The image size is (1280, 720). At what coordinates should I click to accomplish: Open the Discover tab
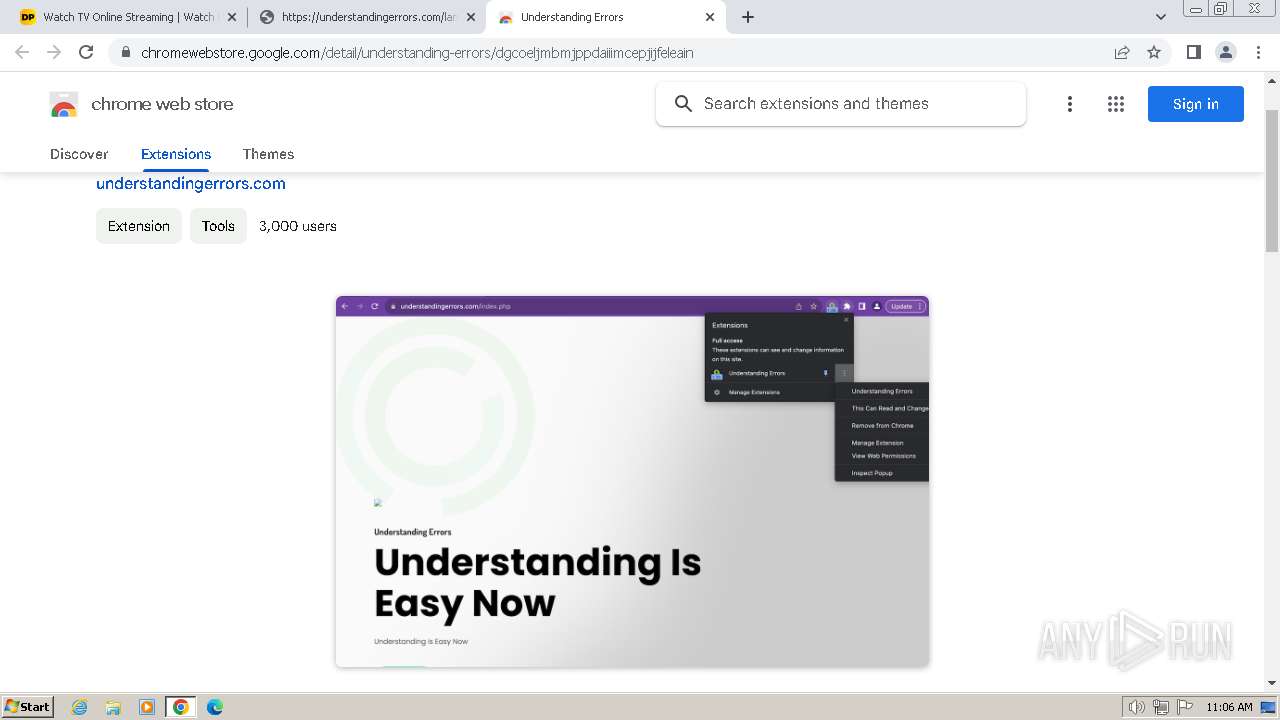[x=79, y=154]
